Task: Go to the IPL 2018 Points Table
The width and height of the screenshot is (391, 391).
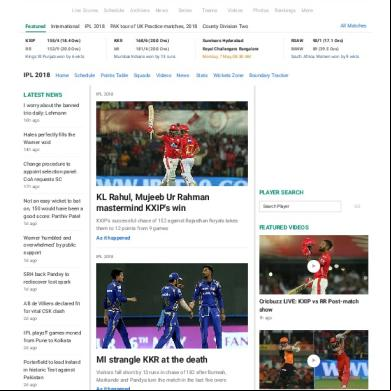Action: [x=114, y=75]
